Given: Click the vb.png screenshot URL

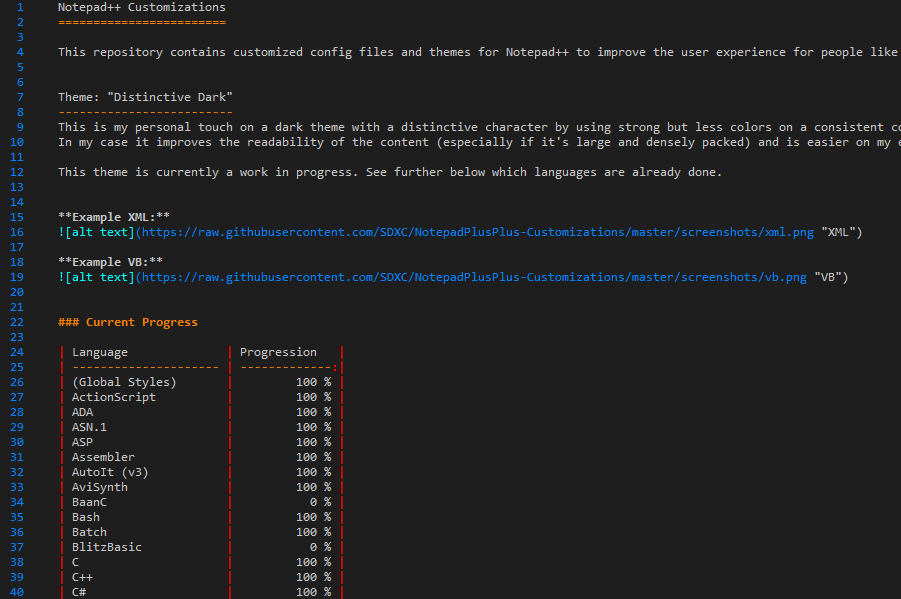Looking at the screenshot, I should click(474, 277).
